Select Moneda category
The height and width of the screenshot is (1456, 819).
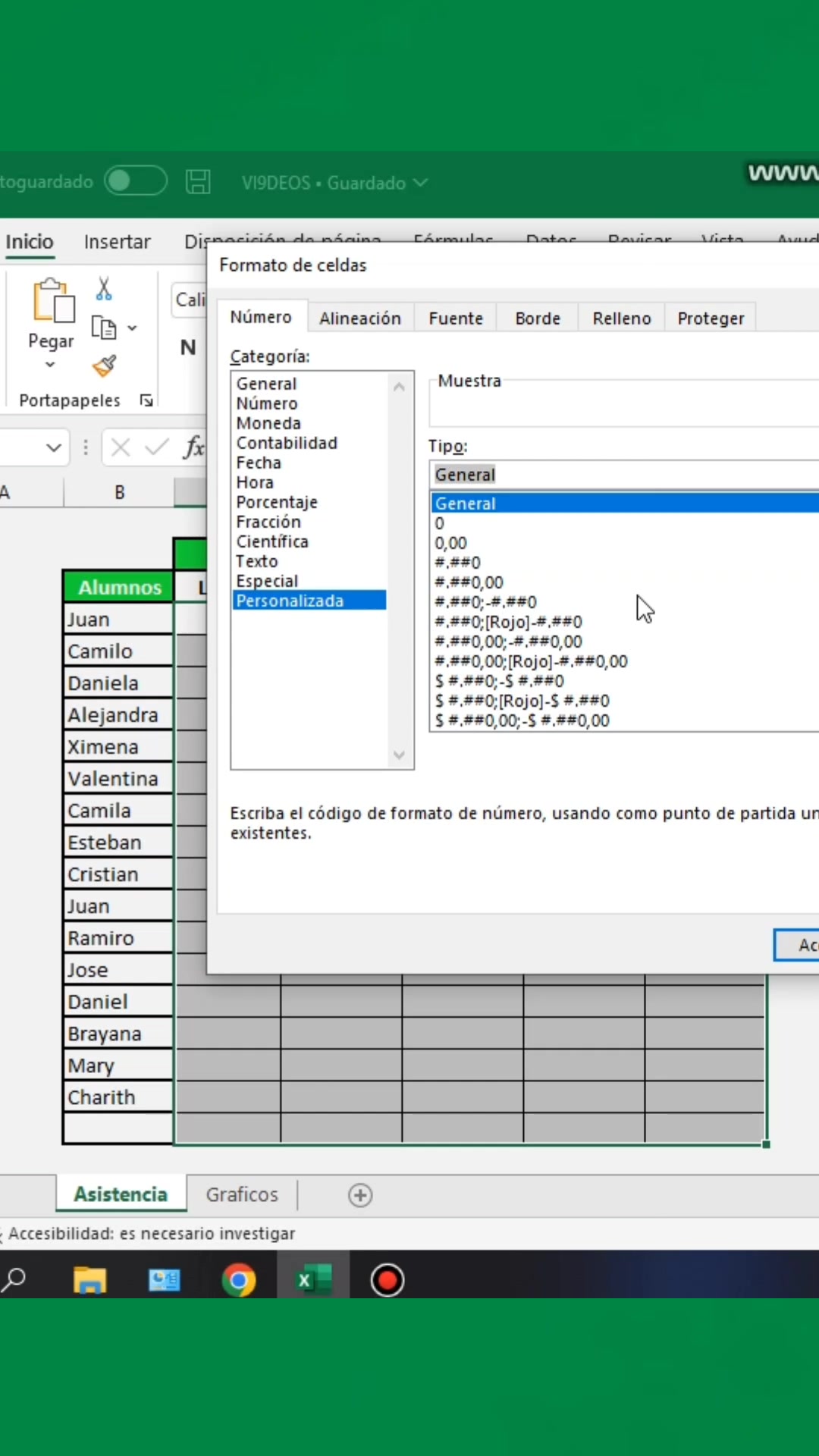[268, 423]
